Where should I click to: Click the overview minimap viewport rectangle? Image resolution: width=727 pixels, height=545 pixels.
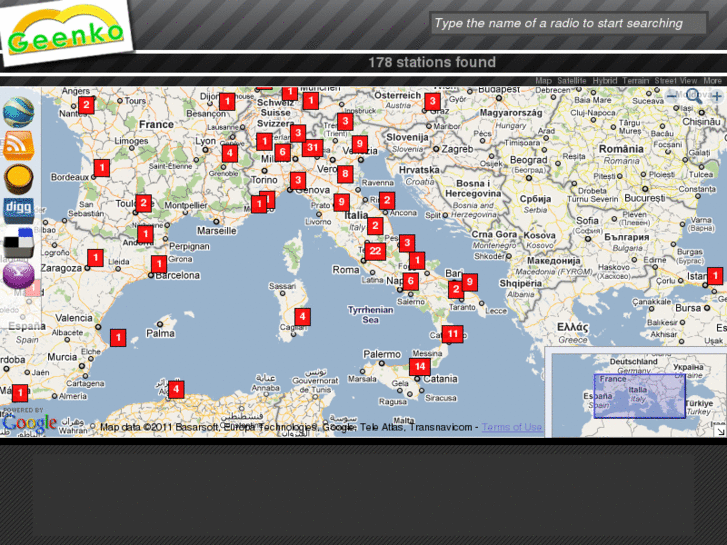(640, 396)
